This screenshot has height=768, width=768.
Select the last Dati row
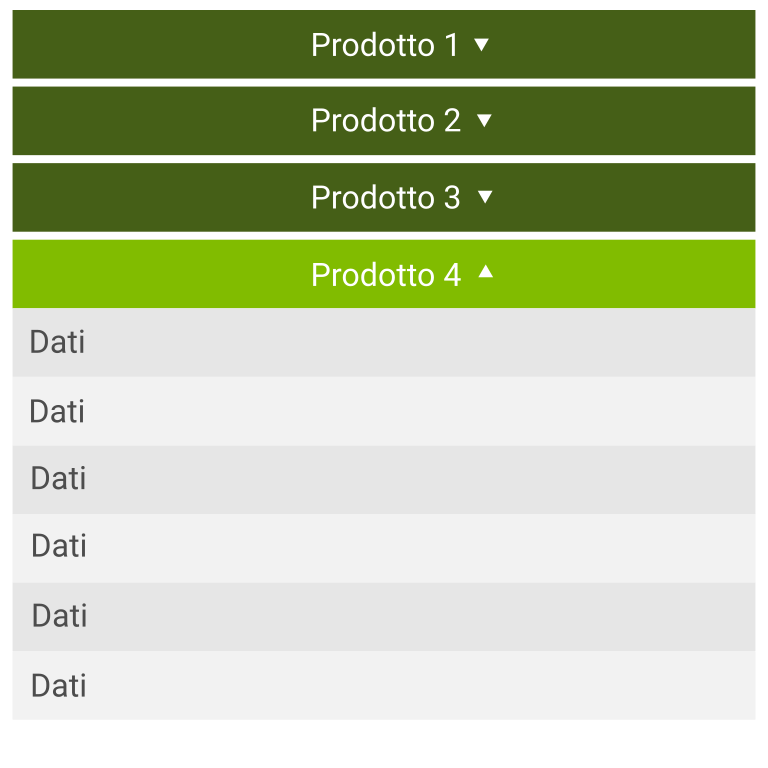tap(384, 685)
